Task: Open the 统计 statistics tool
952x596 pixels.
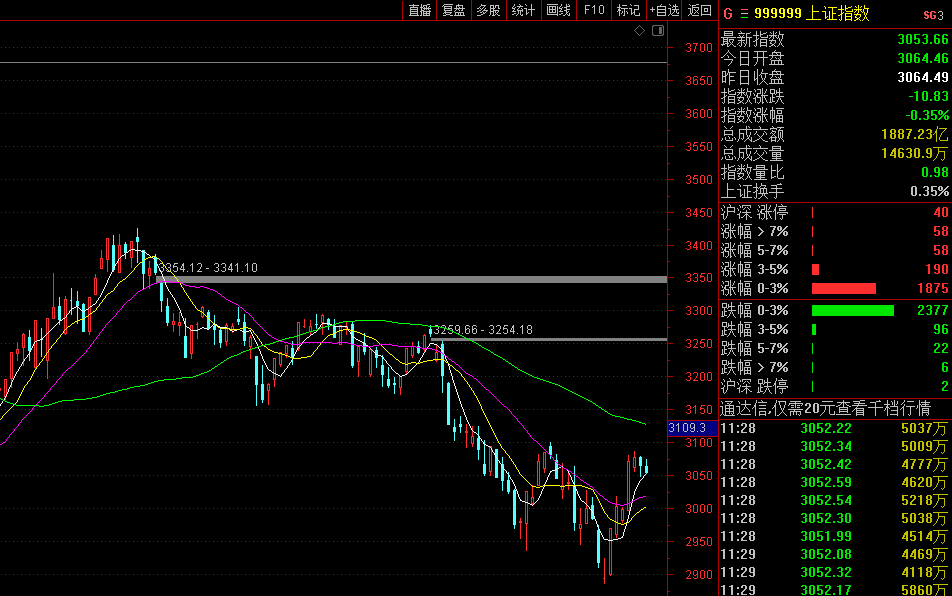Action: pyautogui.click(x=523, y=10)
